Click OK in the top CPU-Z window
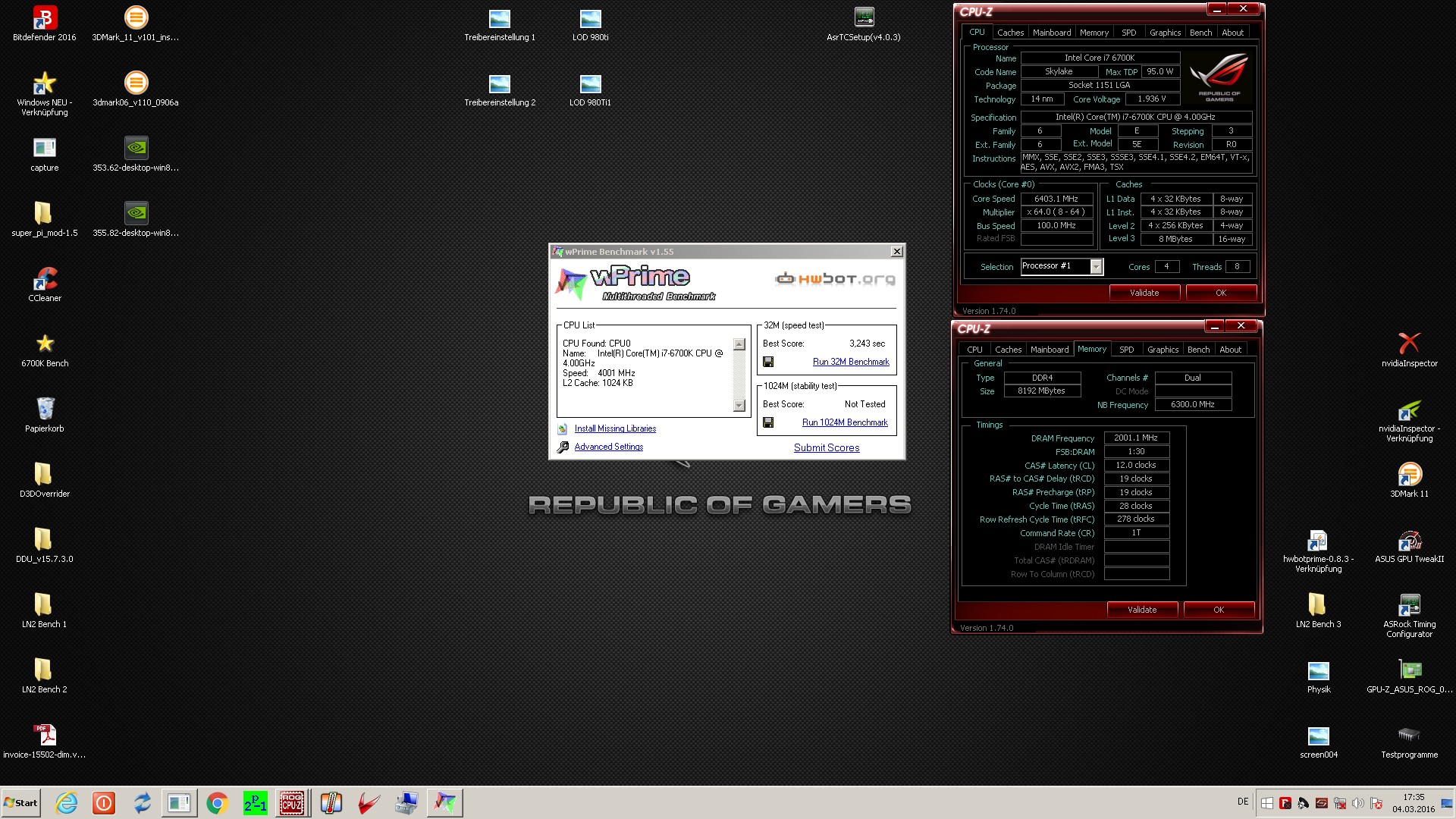1456x819 pixels. click(1221, 293)
